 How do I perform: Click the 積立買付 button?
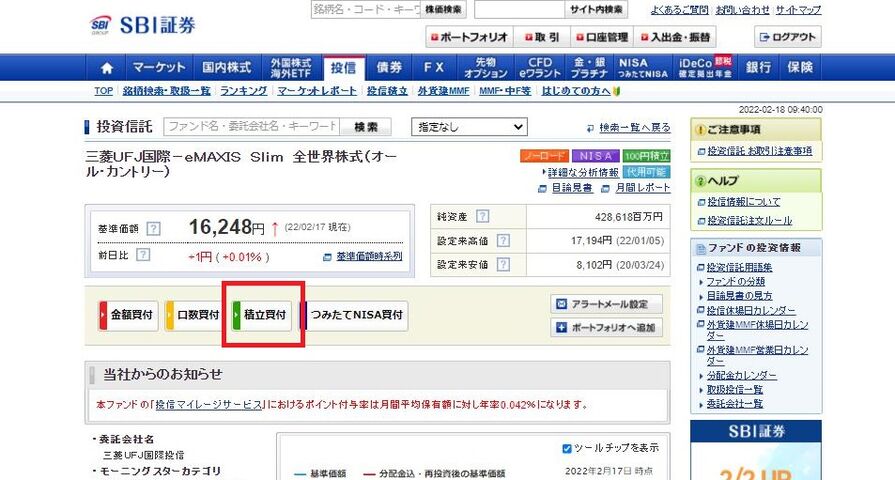point(261,315)
